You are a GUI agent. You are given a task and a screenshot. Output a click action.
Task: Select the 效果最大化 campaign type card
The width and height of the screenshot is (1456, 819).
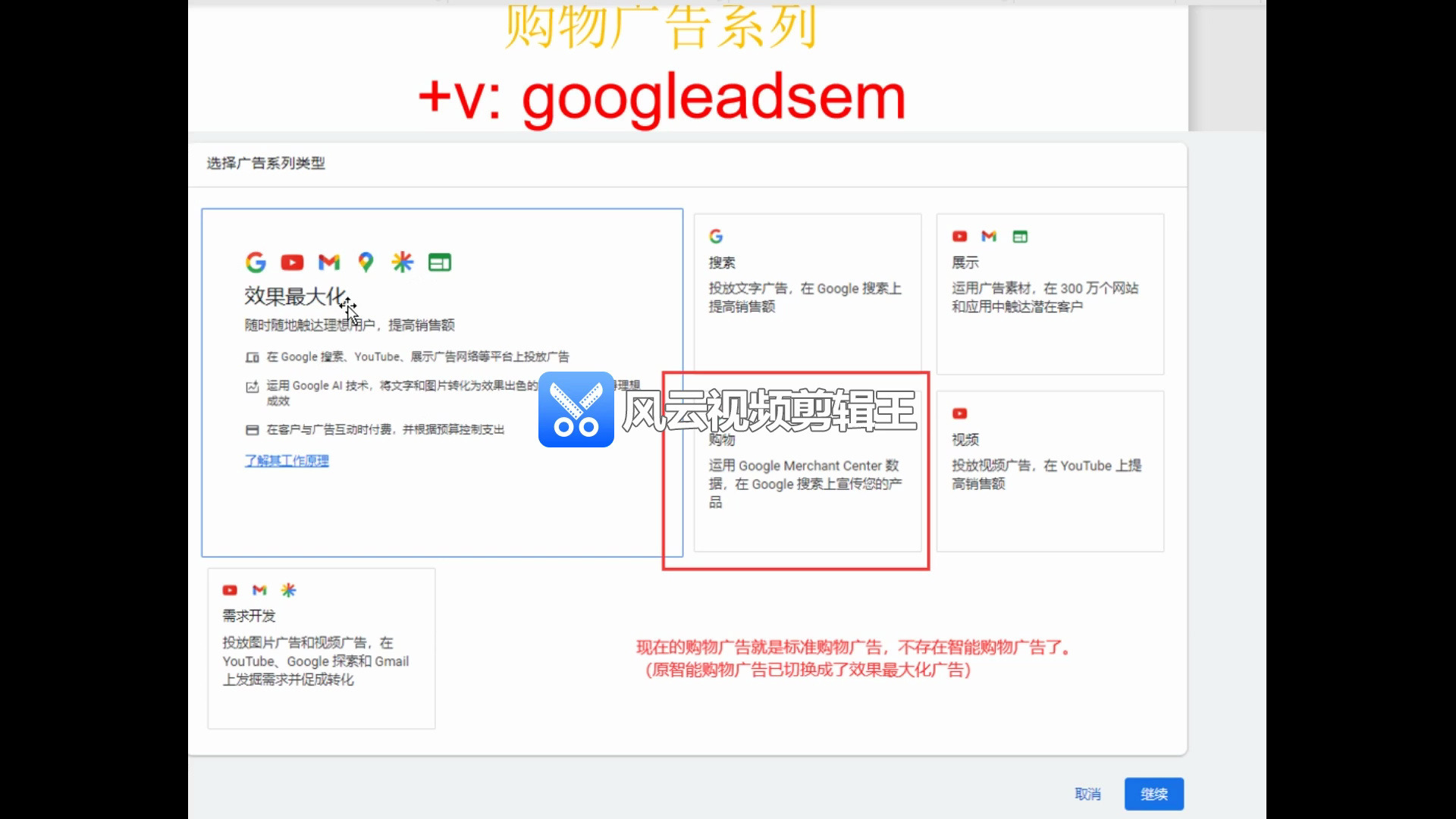coord(442,383)
